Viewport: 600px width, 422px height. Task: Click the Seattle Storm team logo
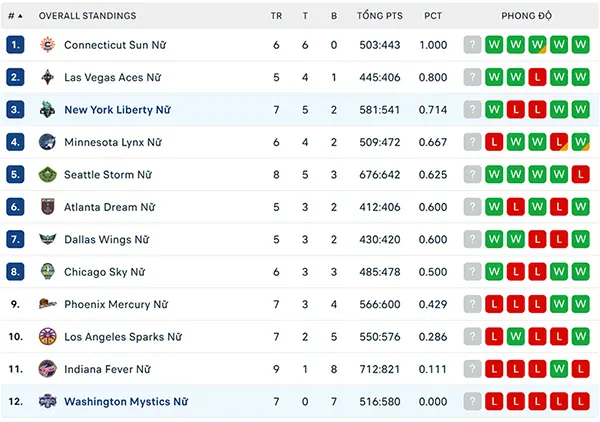tap(47, 174)
